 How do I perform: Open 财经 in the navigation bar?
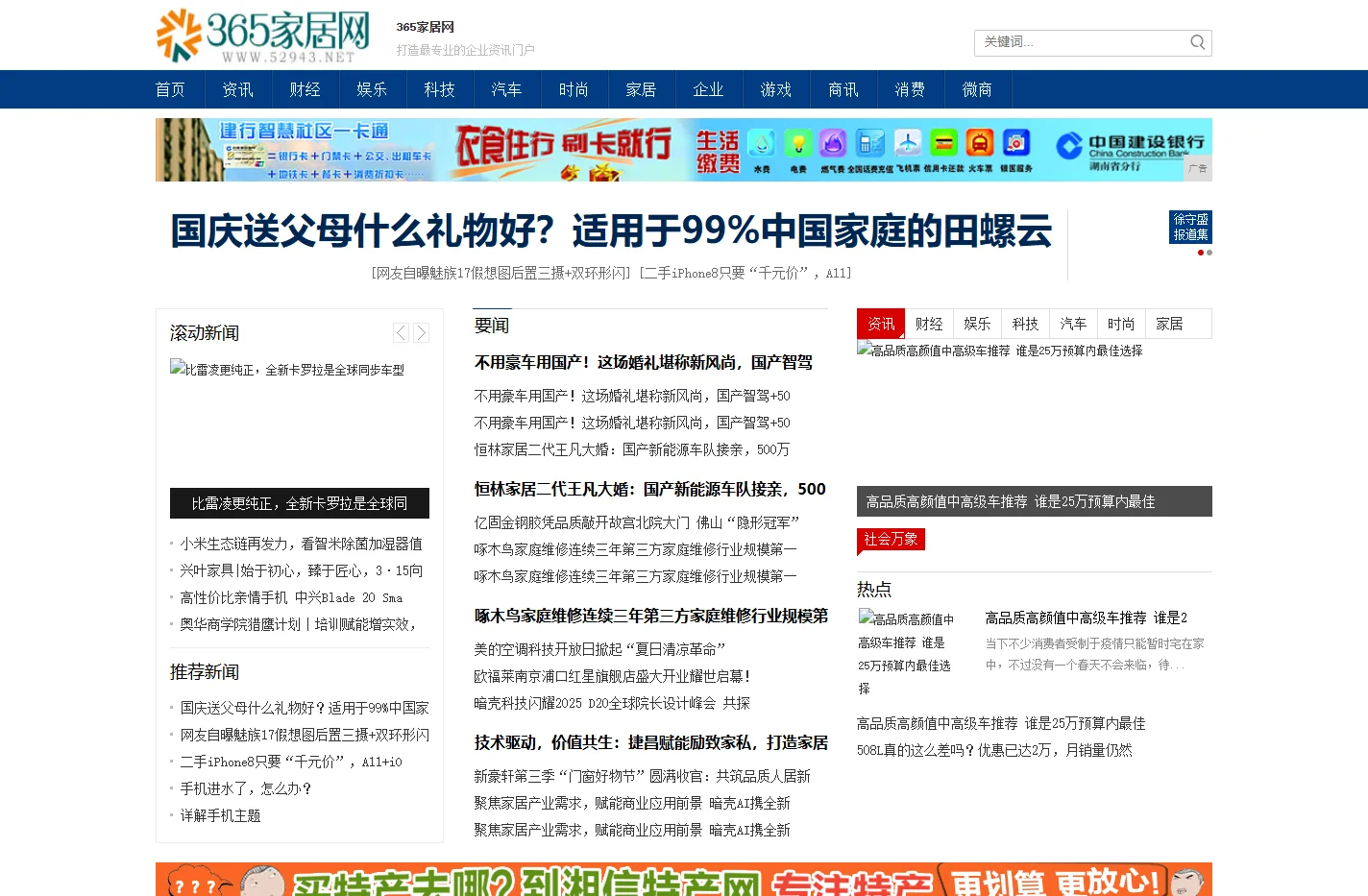pyautogui.click(x=305, y=89)
